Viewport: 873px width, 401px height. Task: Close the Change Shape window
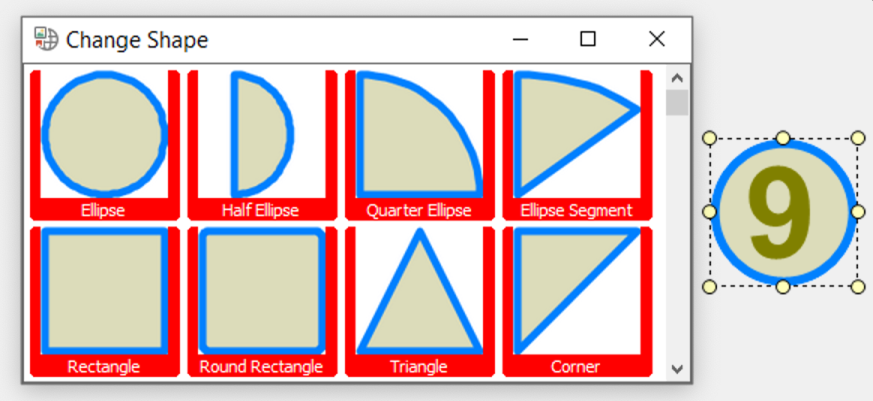pos(657,40)
